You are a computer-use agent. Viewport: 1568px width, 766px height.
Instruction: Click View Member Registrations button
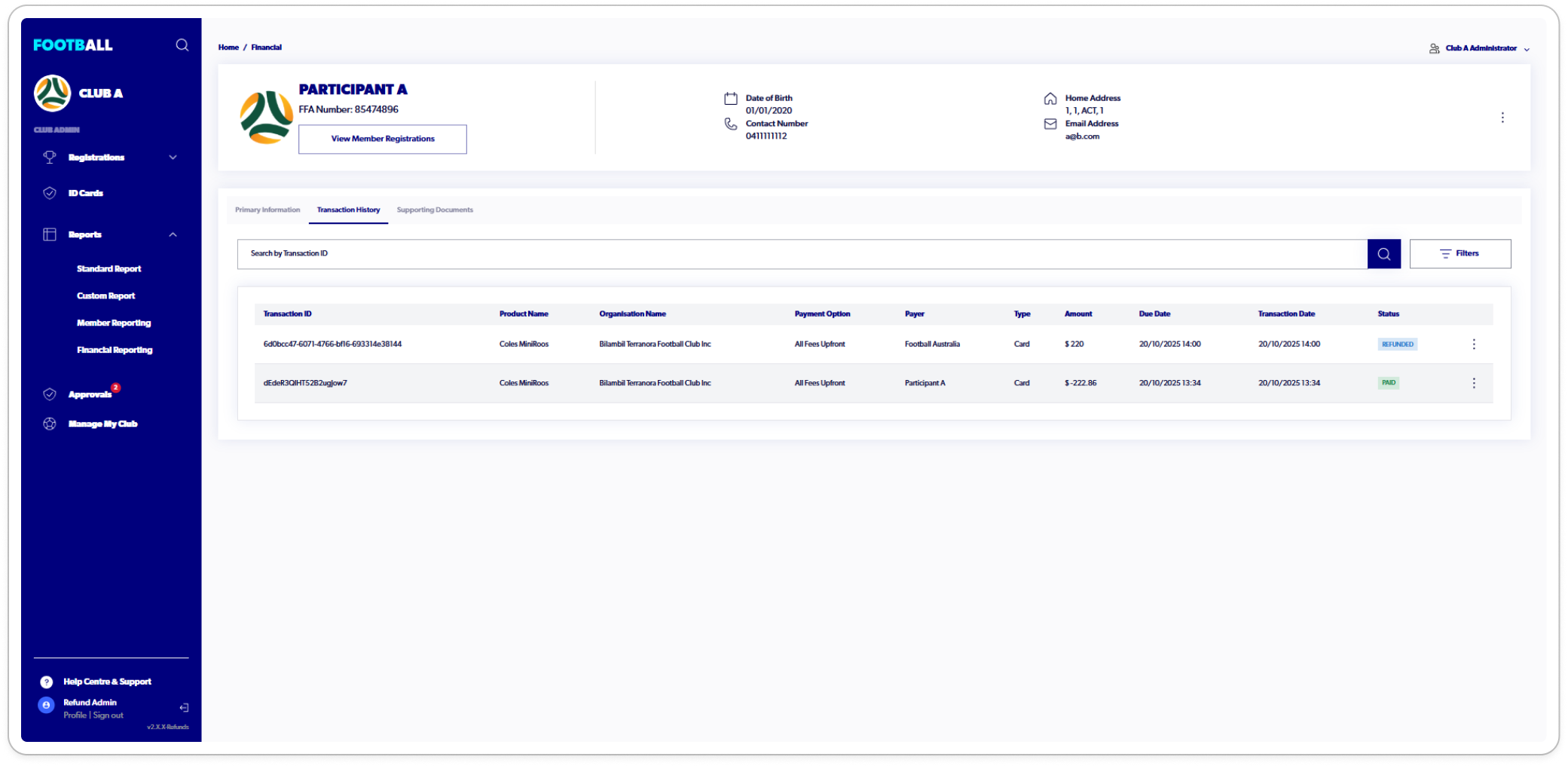[x=383, y=139]
